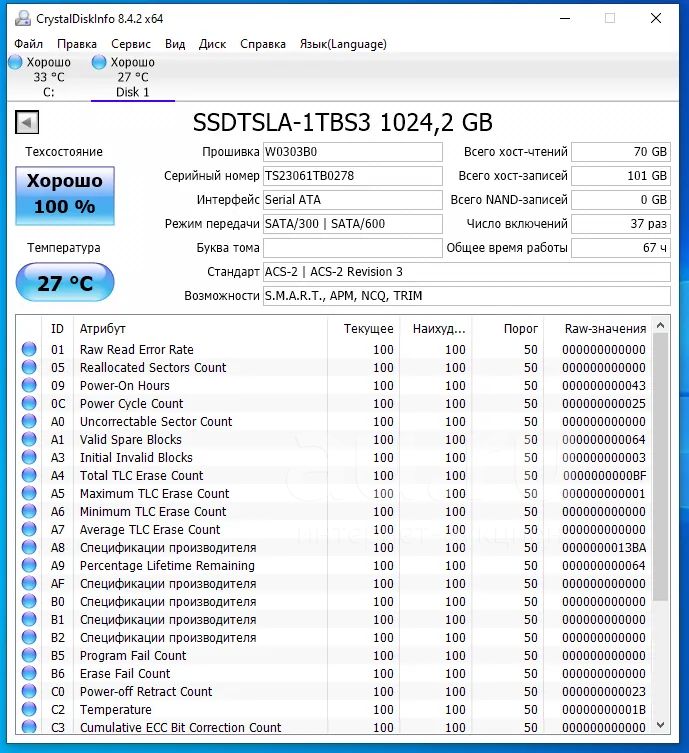Screen dimensions: 689x753
Task: Click the ID column header
Action: tap(57, 329)
